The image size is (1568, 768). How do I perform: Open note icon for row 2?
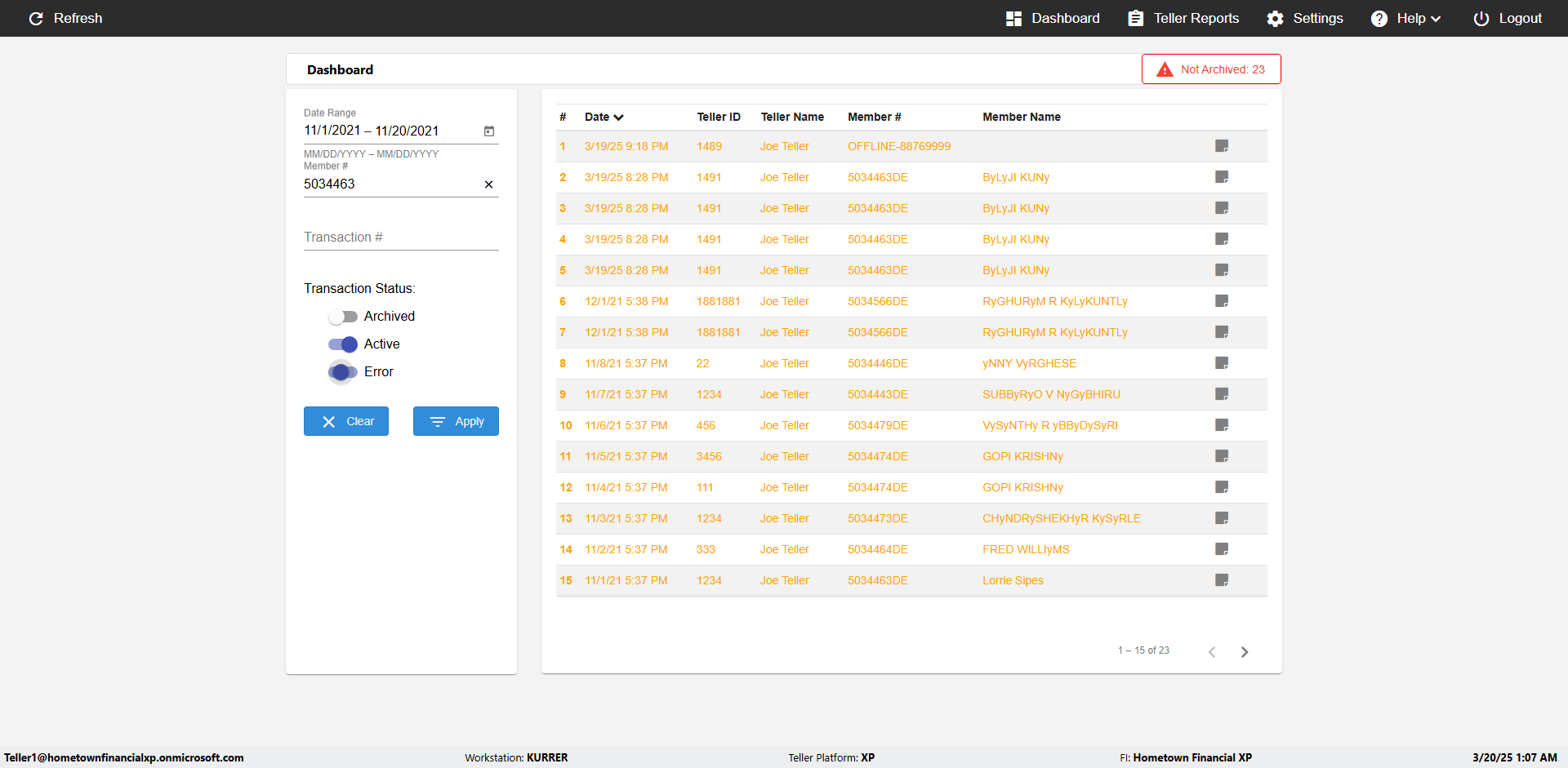[x=1222, y=177]
